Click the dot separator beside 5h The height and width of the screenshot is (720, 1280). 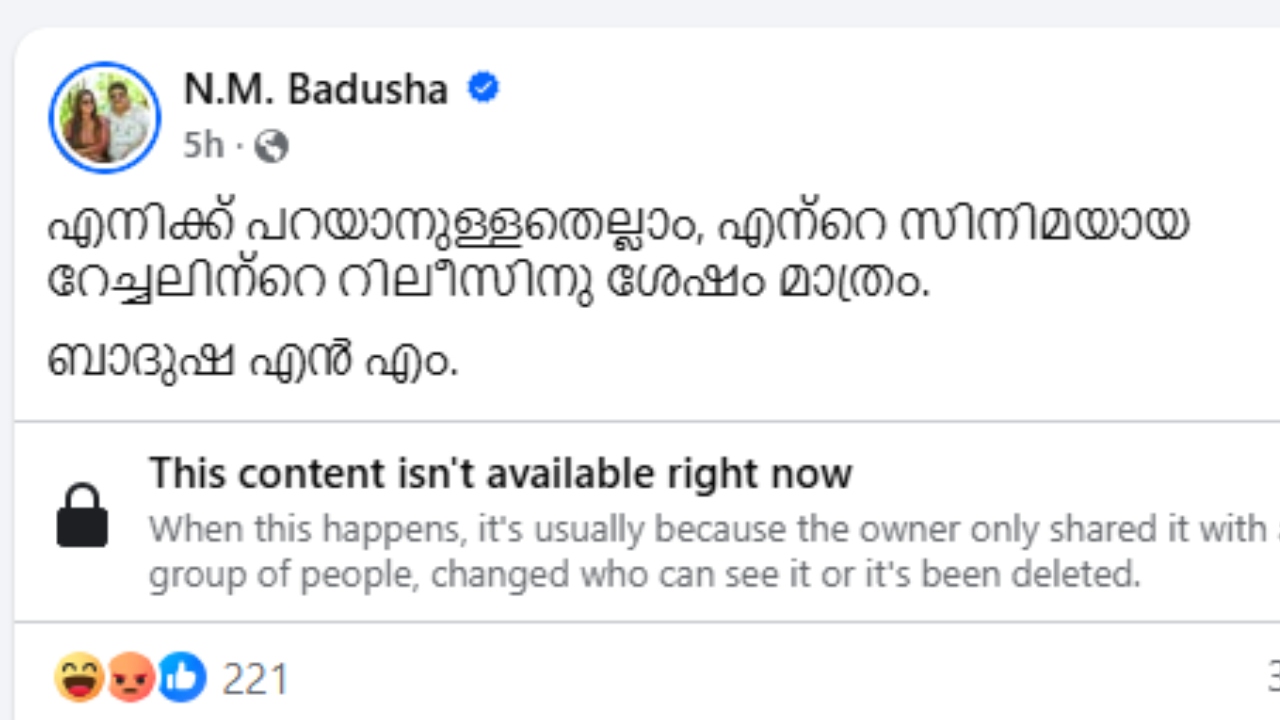(239, 147)
